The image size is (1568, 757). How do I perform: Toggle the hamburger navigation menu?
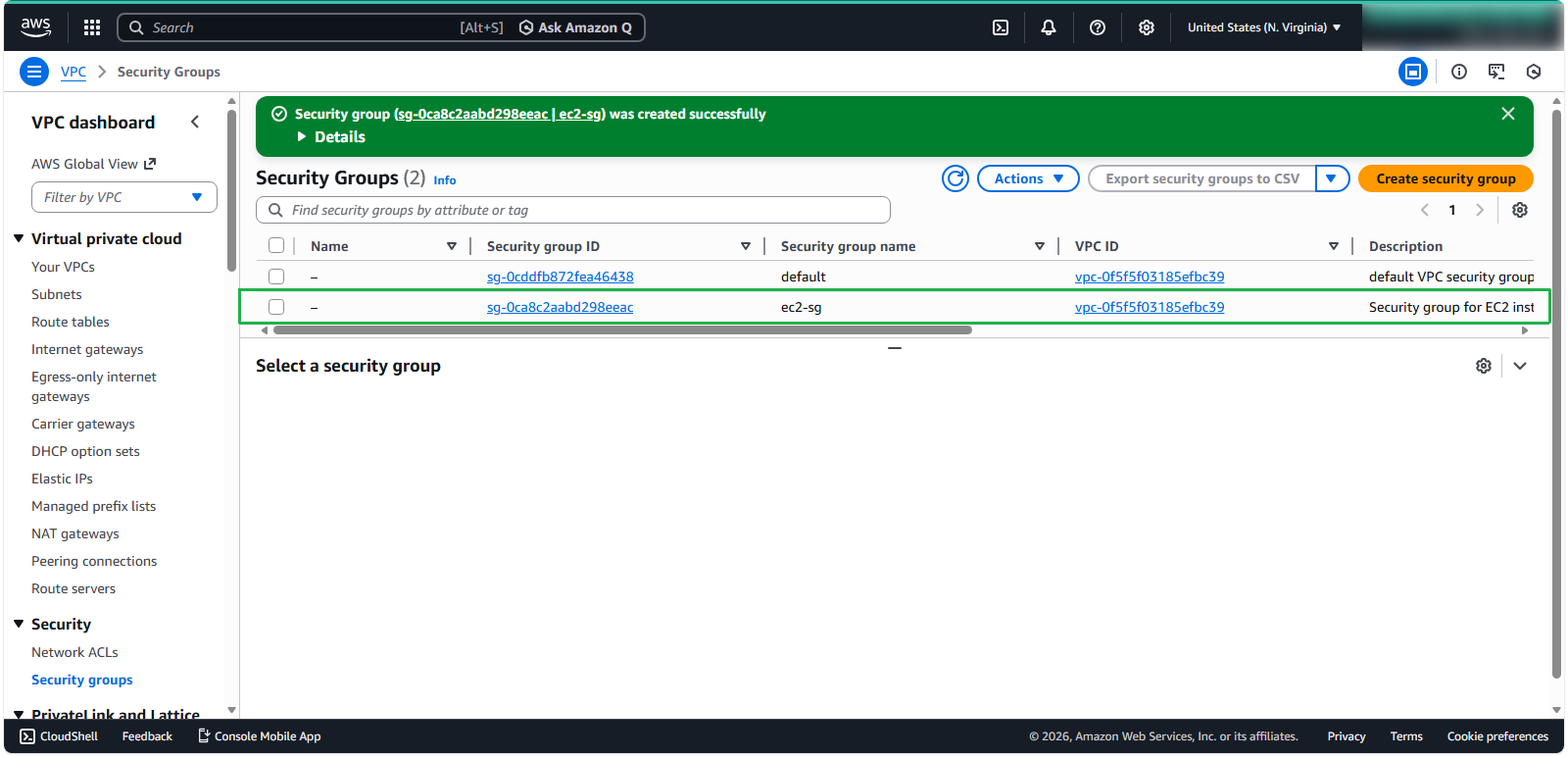point(34,72)
